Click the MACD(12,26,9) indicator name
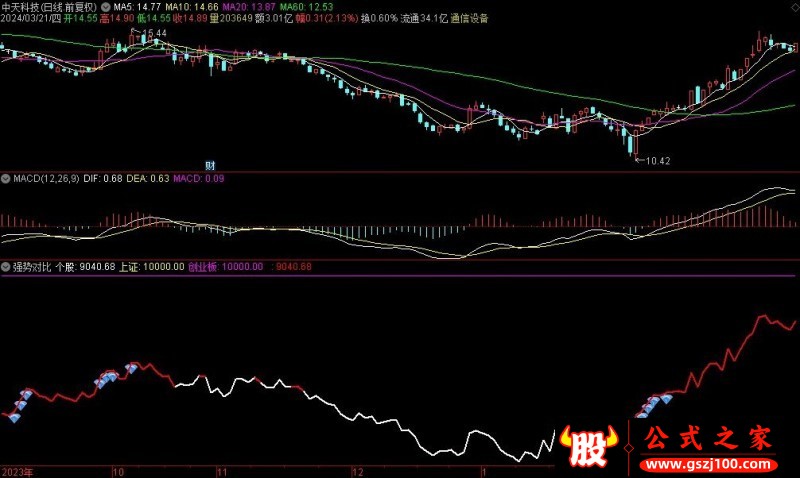 (46, 179)
